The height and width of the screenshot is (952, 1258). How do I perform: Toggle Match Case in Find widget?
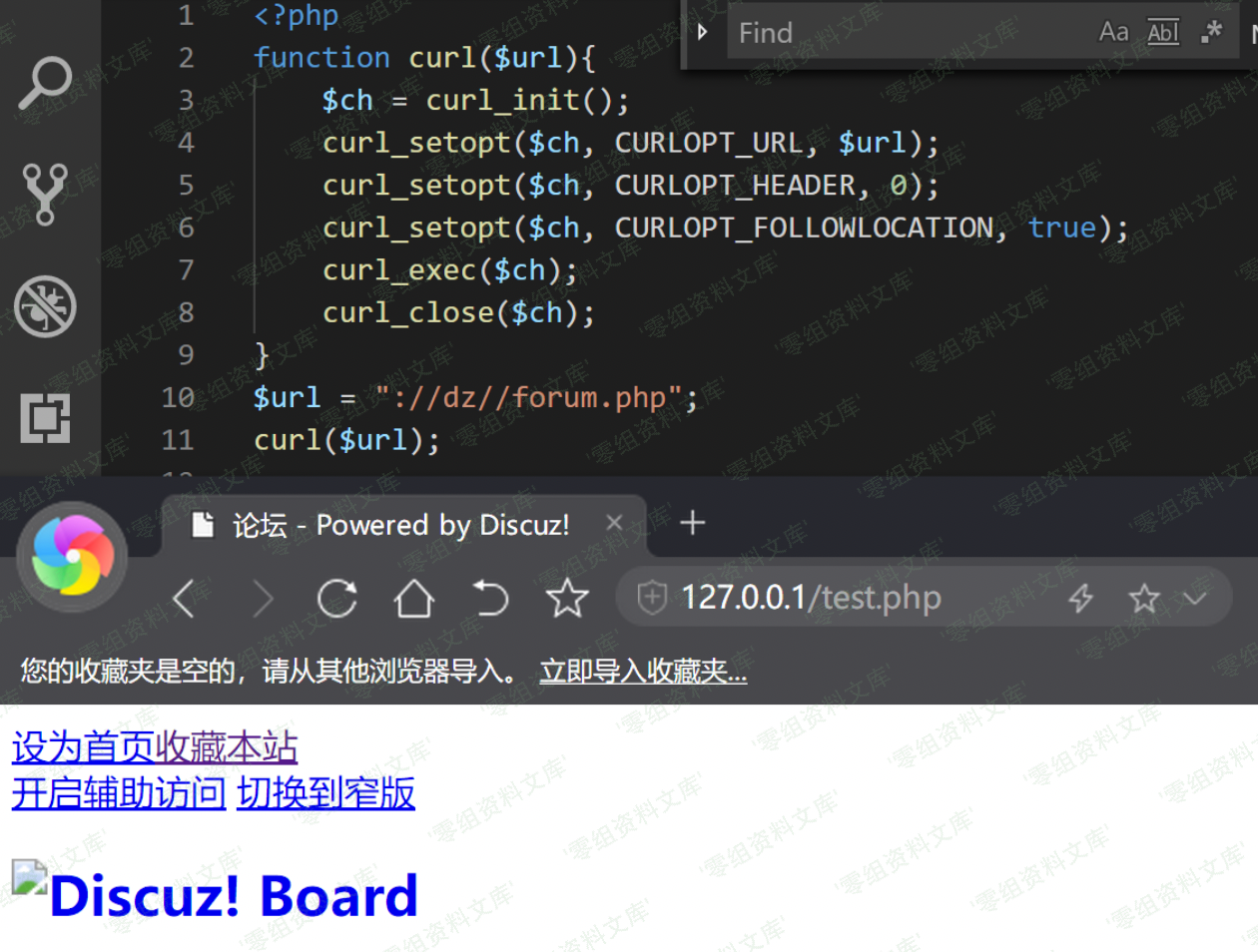pyautogui.click(x=1113, y=33)
